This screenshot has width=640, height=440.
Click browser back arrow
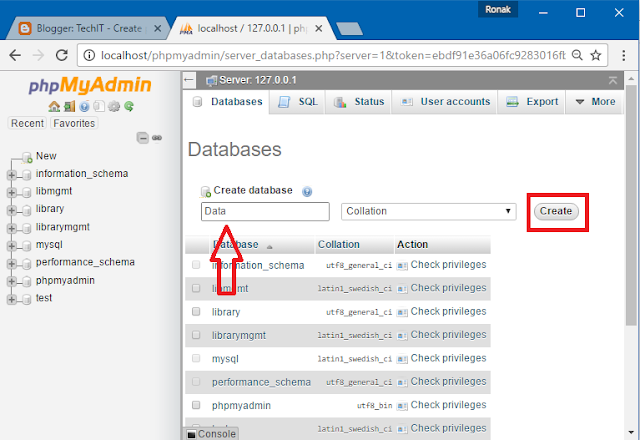click(15, 55)
